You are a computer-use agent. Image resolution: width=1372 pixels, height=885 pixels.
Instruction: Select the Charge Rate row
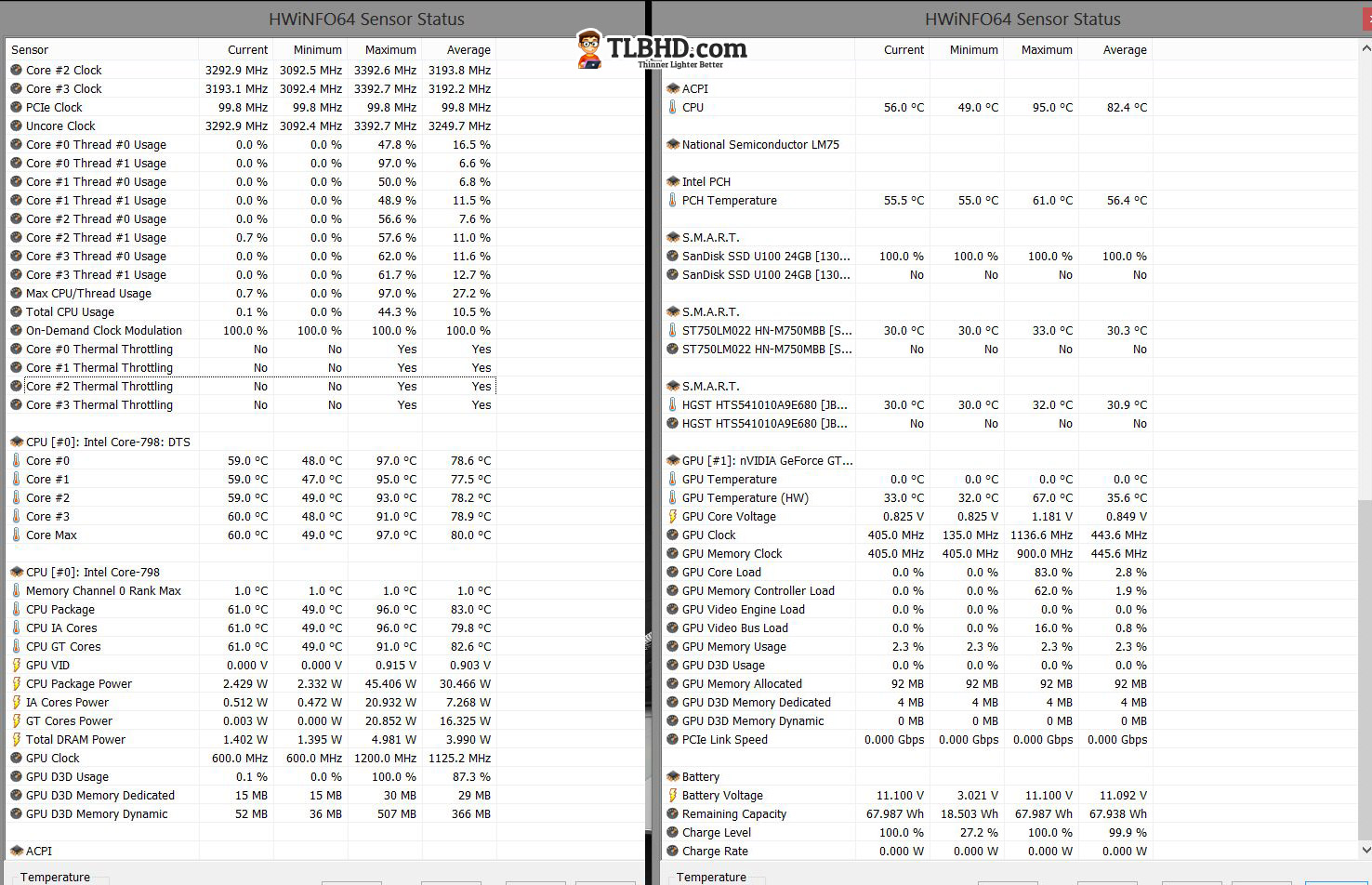[907, 851]
